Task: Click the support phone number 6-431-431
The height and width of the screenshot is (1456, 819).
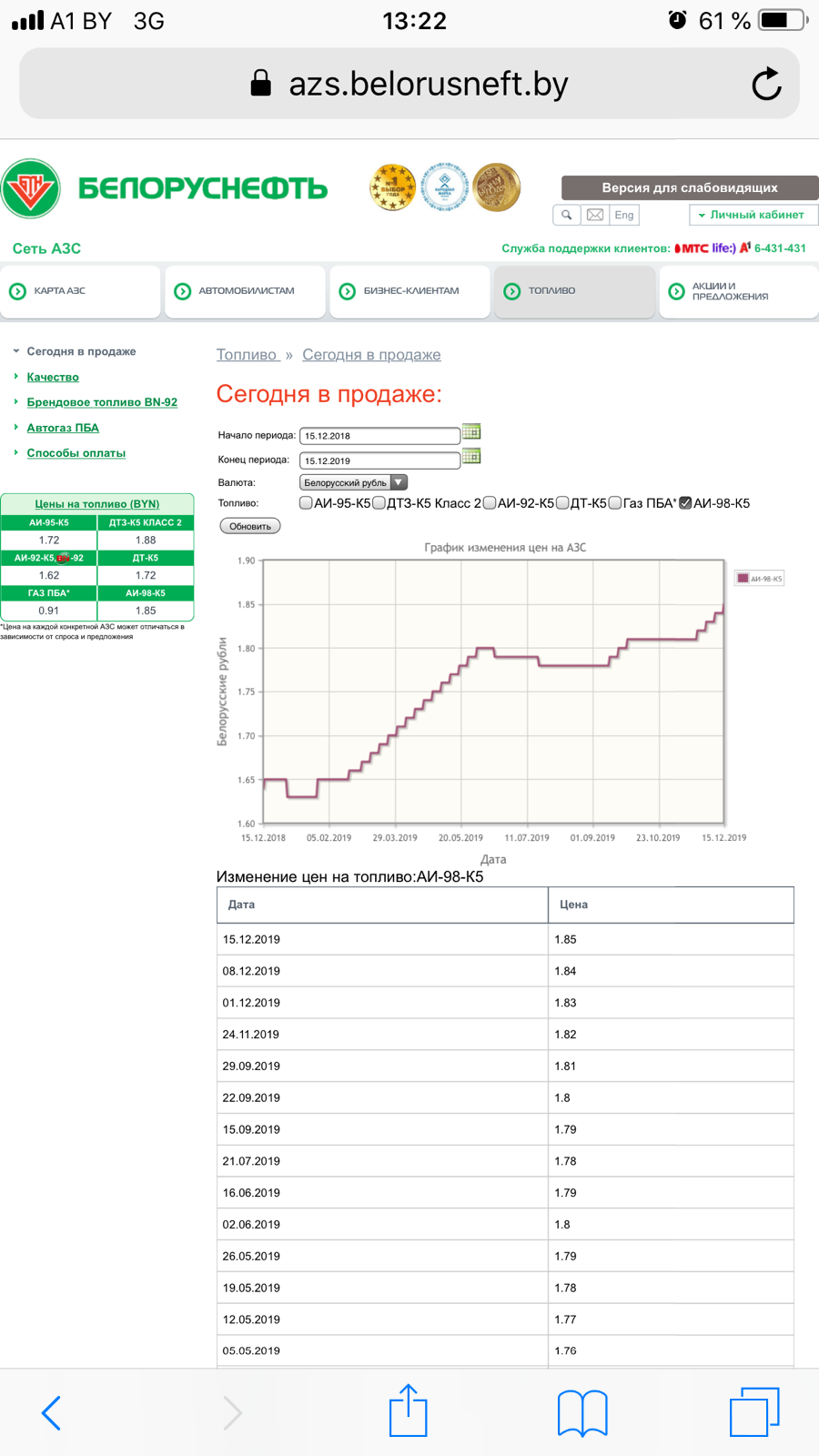Action: pos(780,248)
